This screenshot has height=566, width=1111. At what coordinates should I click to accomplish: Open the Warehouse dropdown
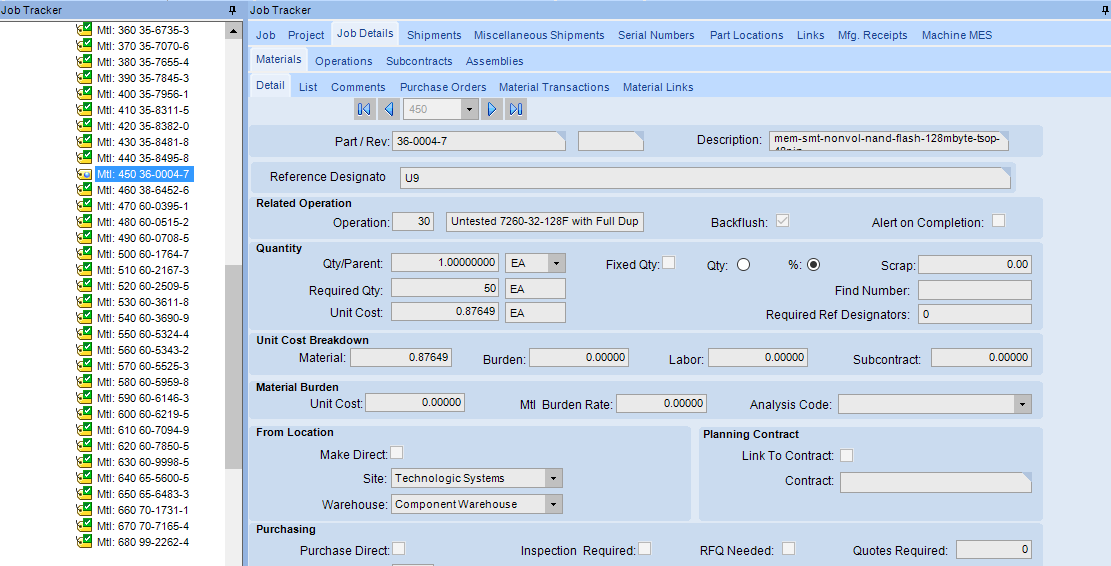(x=553, y=504)
